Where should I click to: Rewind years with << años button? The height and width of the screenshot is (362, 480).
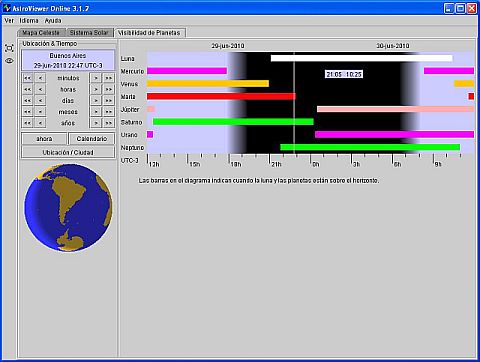click(27, 123)
